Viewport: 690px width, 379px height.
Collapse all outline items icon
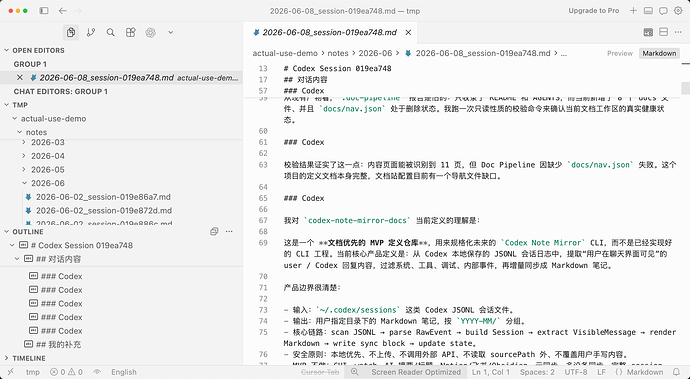tap(214, 232)
